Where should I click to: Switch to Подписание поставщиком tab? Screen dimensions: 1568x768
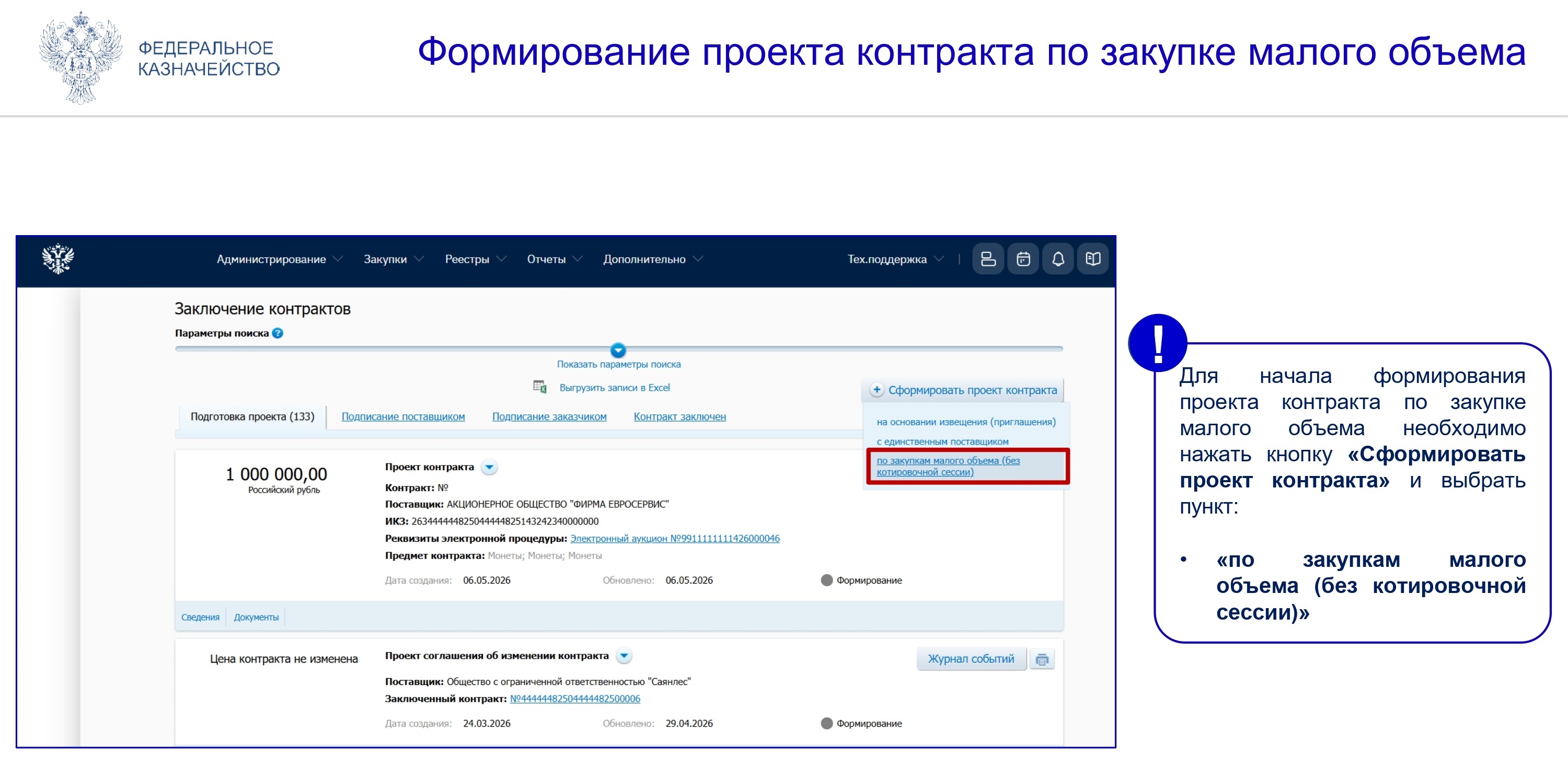coord(403,417)
